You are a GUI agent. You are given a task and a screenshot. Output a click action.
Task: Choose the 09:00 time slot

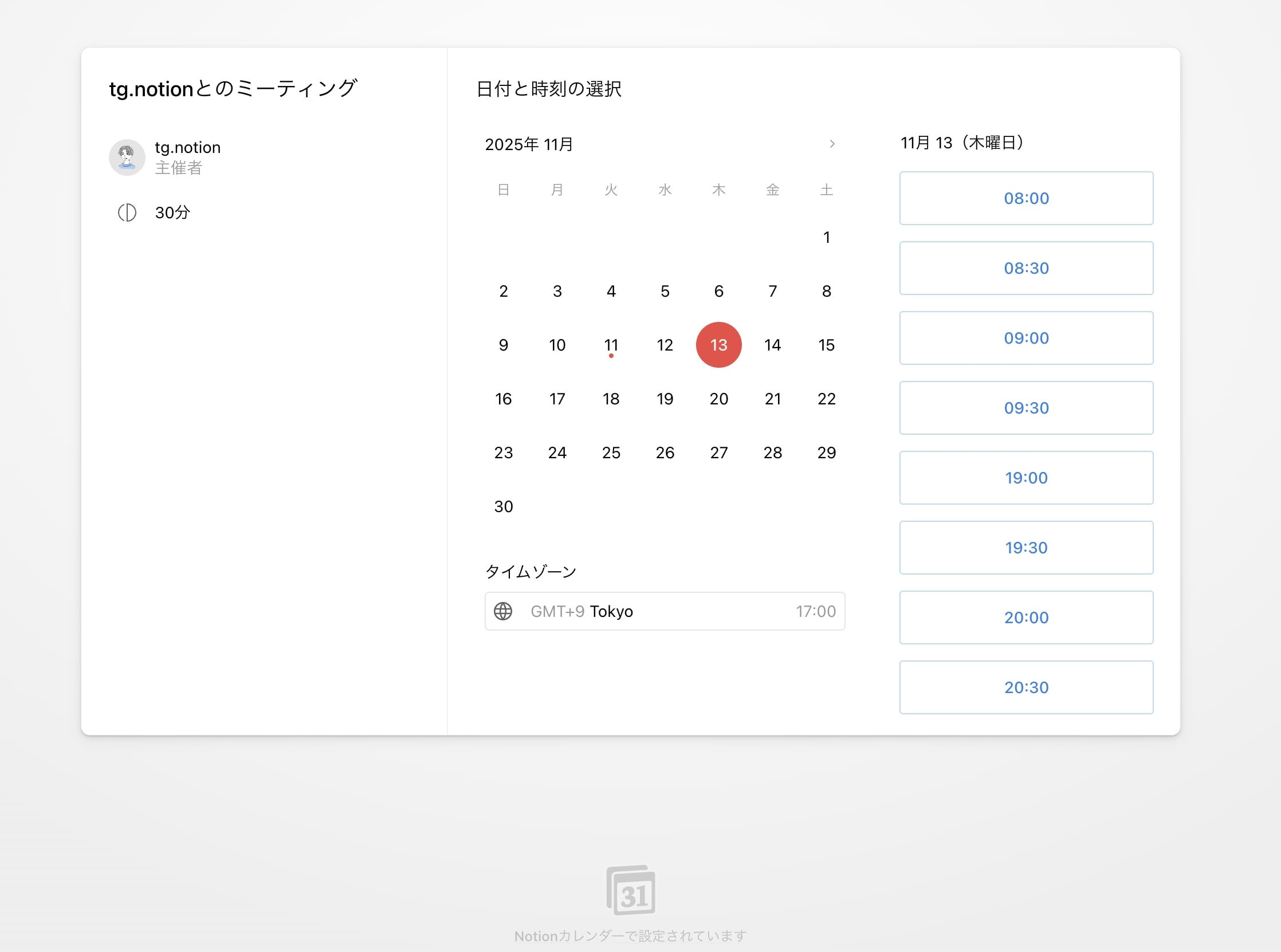tap(1025, 338)
